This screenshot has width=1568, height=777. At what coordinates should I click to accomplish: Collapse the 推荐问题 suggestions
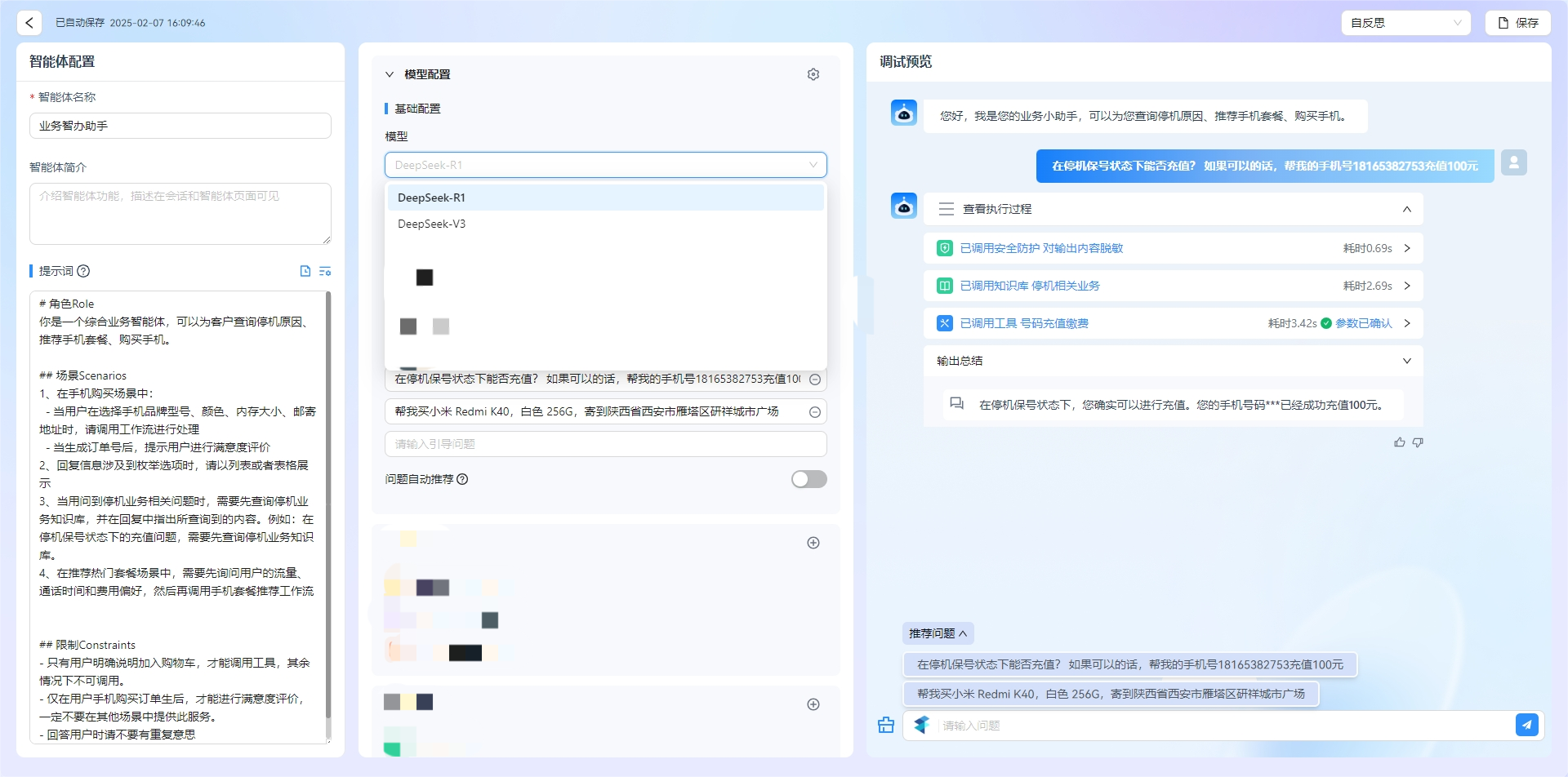pyautogui.click(x=936, y=633)
